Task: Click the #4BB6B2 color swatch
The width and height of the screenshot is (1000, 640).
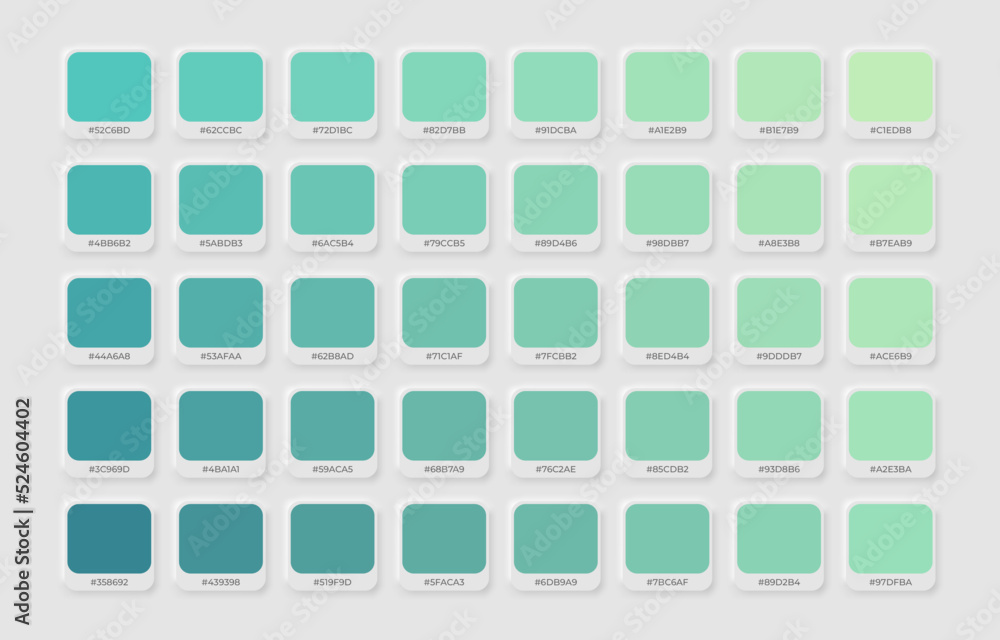Action: tap(109, 200)
